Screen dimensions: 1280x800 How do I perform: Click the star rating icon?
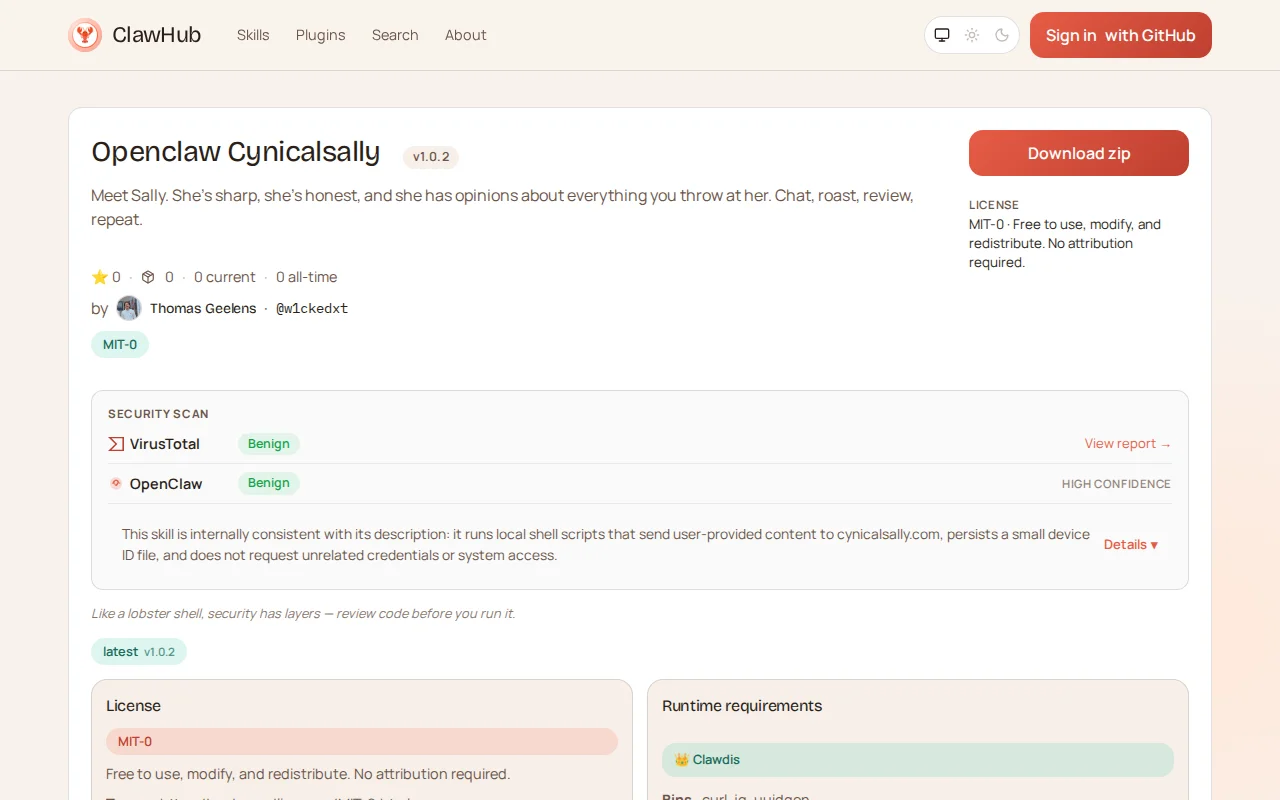point(100,277)
